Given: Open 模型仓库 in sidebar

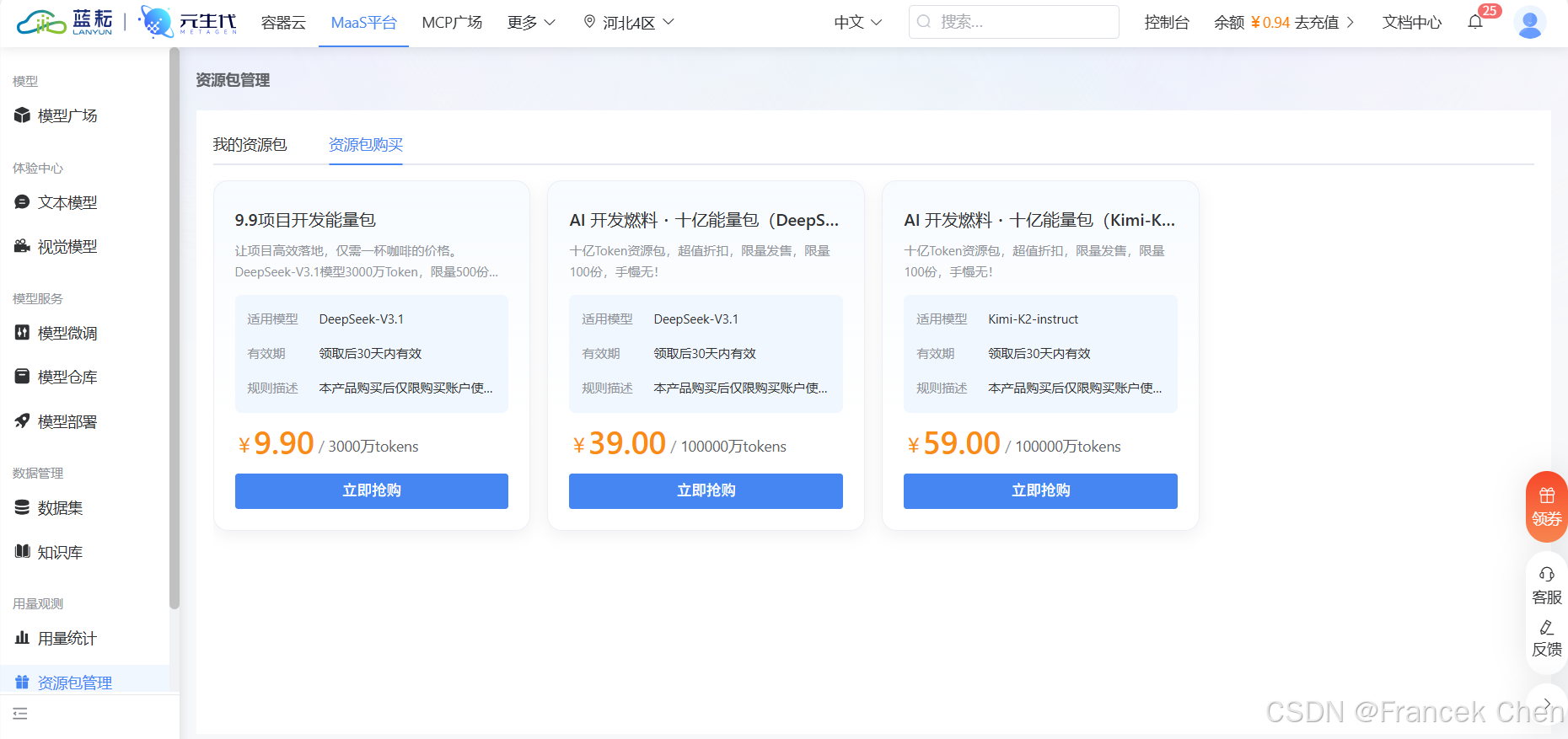Looking at the screenshot, I should click(x=67, y=377).
